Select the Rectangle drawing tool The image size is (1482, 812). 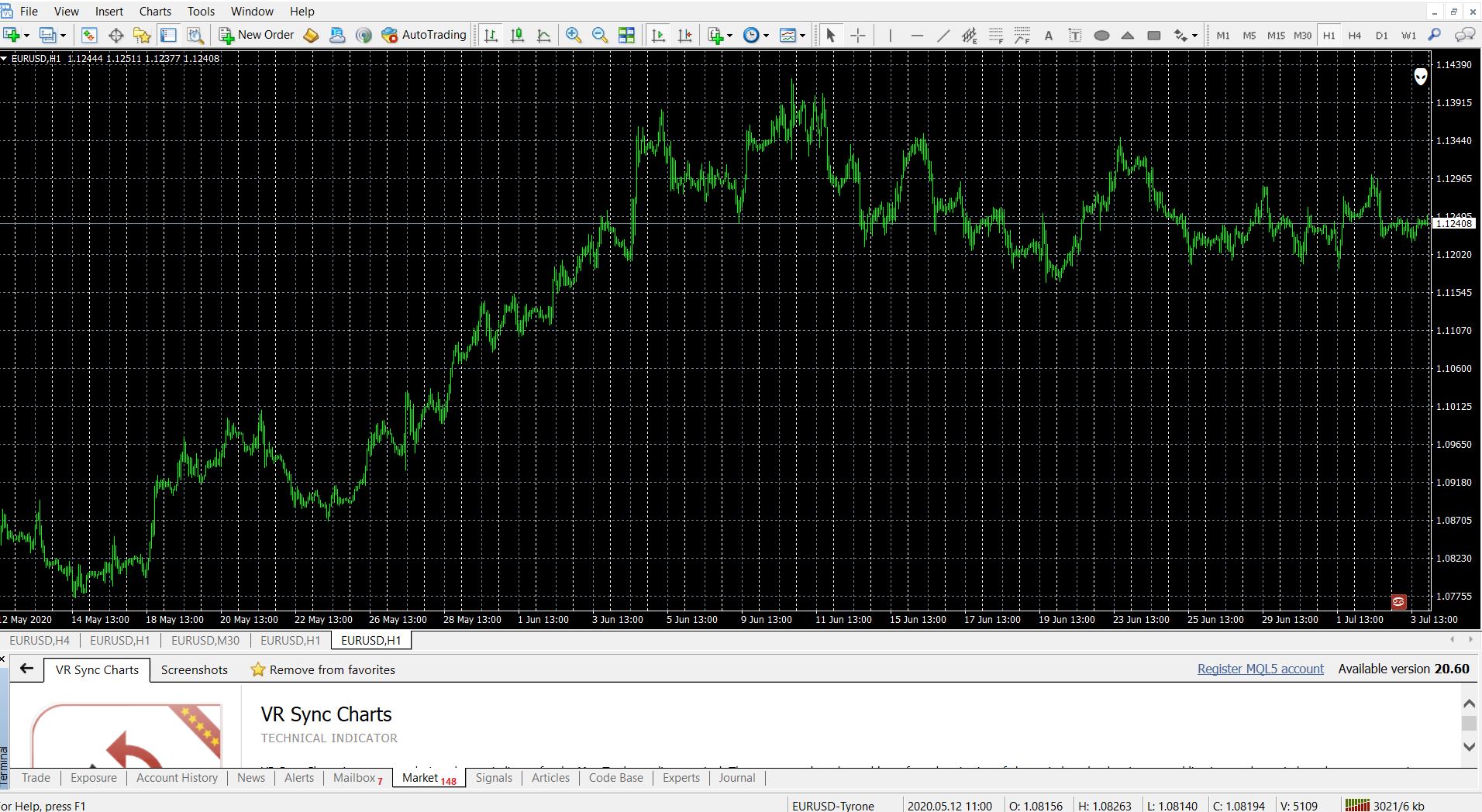pyautogui.click(x=1154, y=35)
